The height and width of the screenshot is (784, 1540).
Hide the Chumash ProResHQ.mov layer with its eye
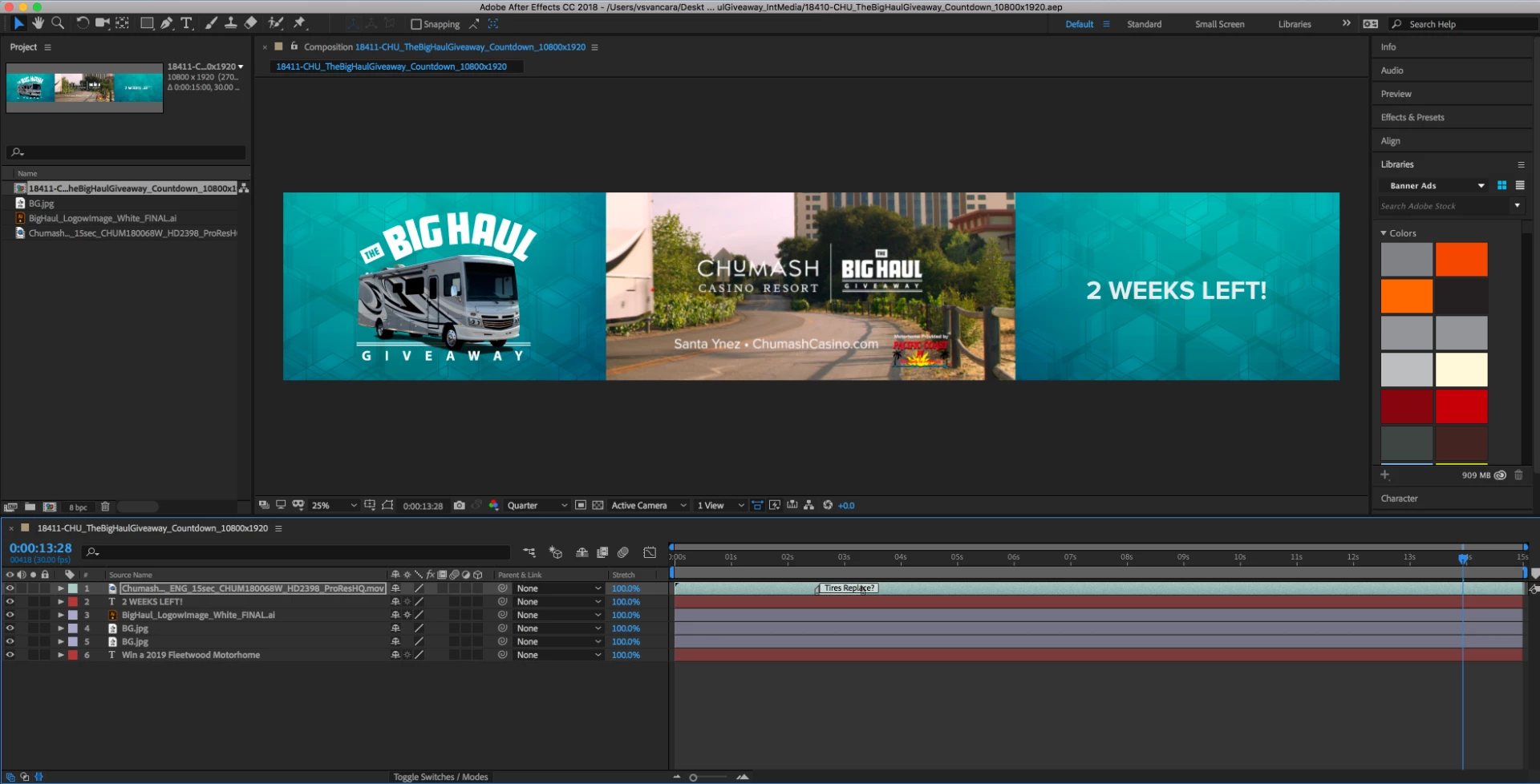click(10, 588)
